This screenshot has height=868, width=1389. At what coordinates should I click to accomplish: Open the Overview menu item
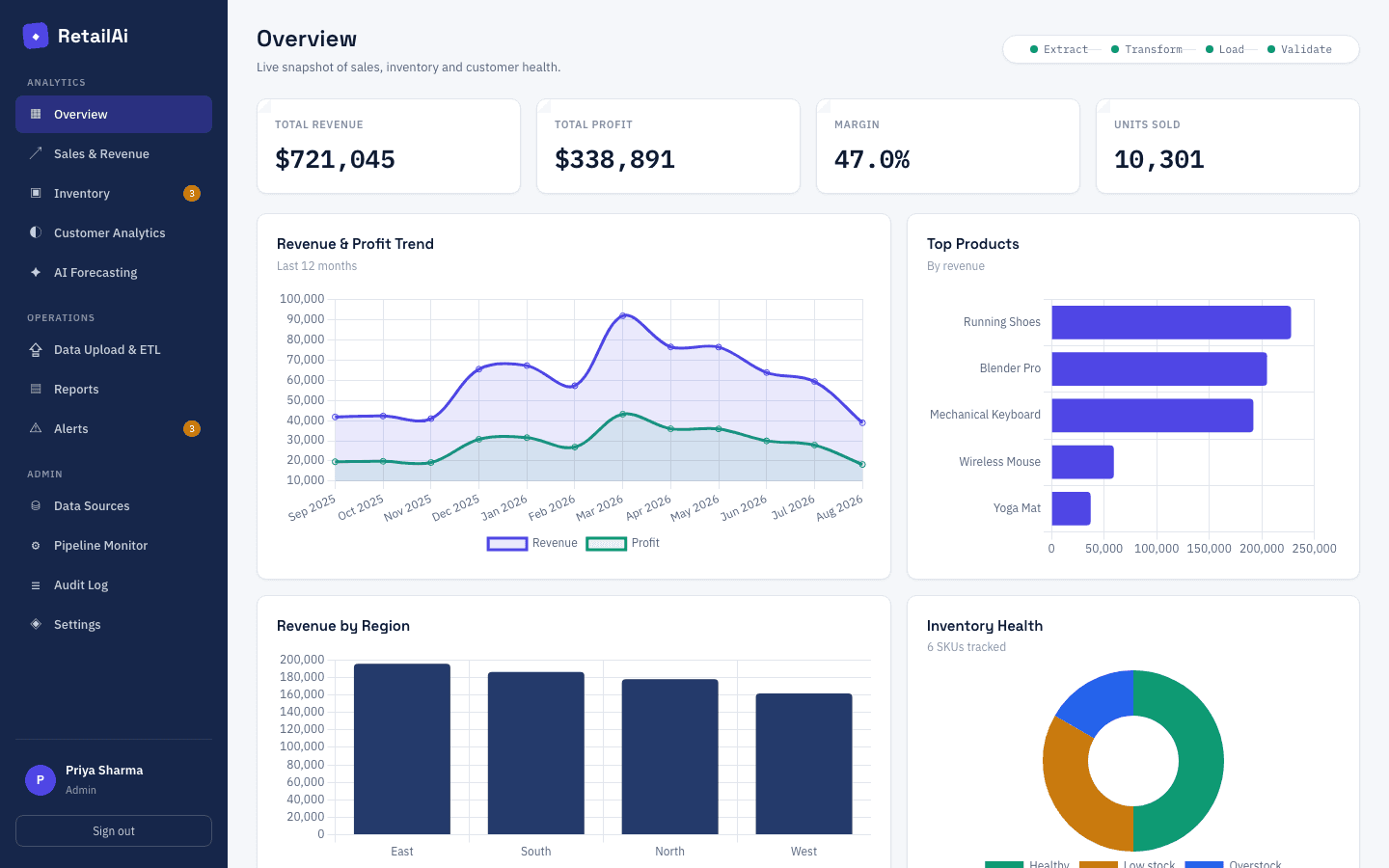coord(114,114)
